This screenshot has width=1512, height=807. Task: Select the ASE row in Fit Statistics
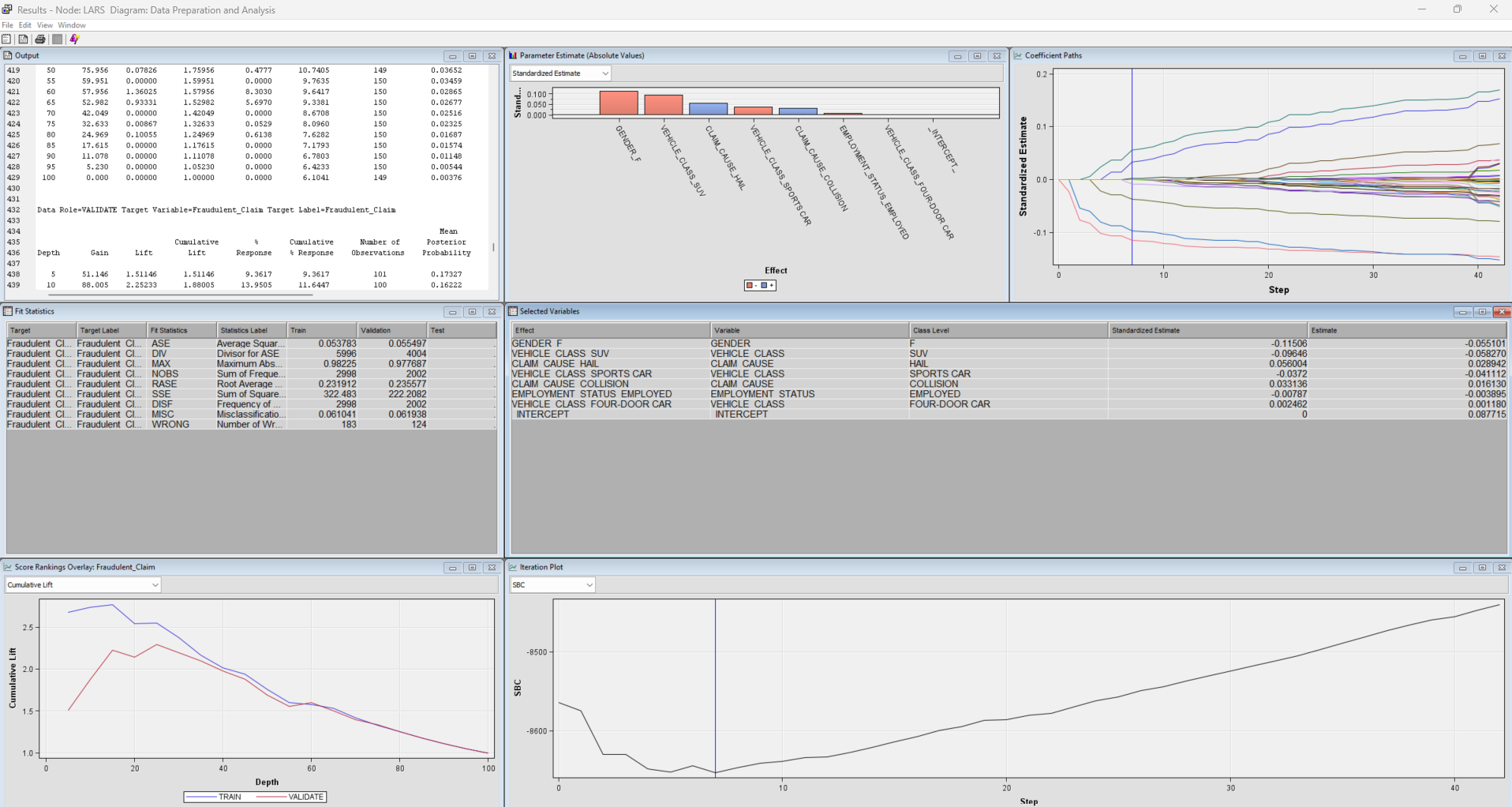tap(252, 343)
